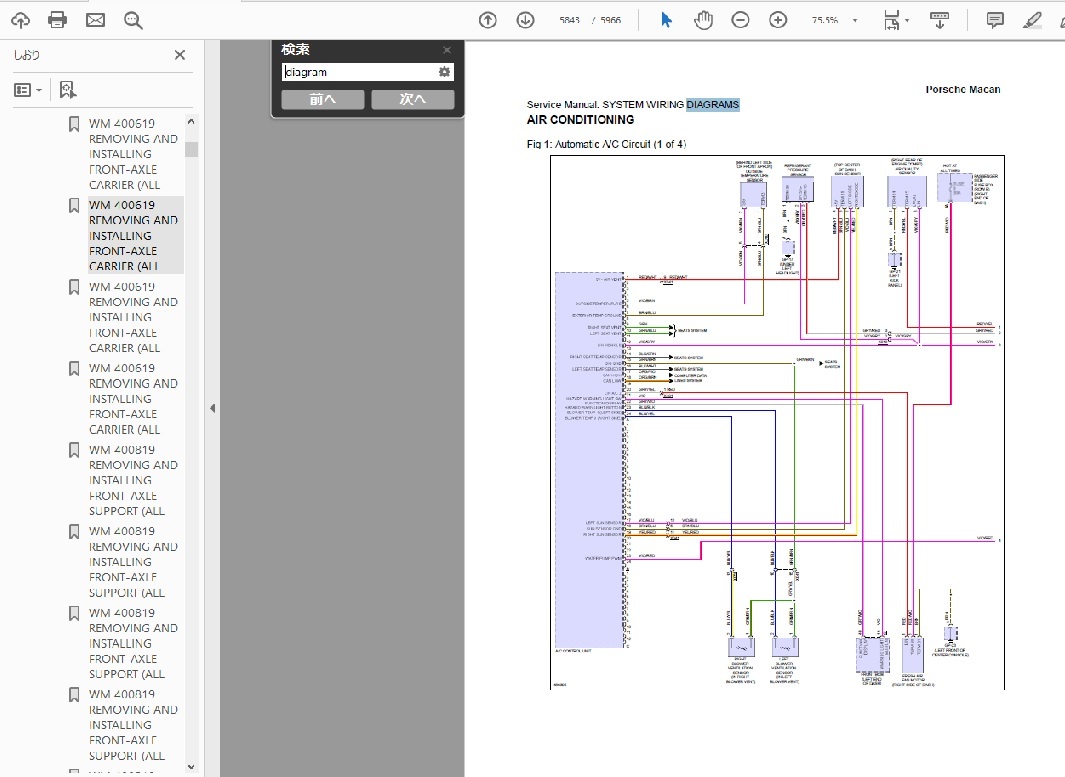Screen dimensions: 1065x777
Task: Choose the selection arrow tool
Action: click(666, 20)
